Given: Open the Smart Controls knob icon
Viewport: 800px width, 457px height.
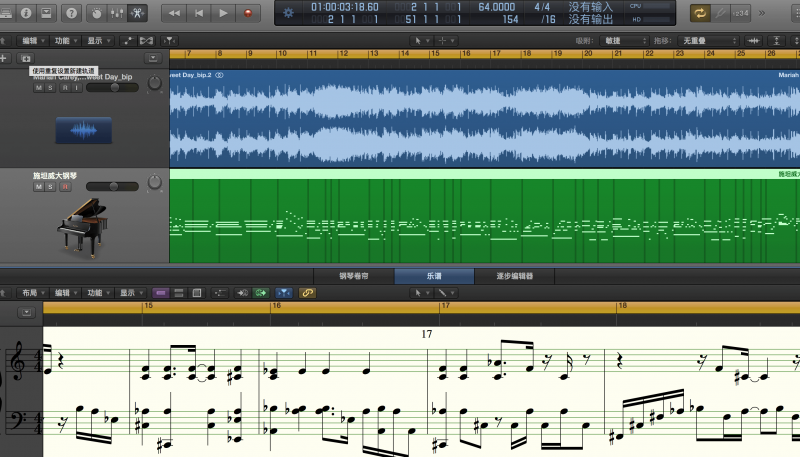Looking at the screenshot, I should point(95,13).
